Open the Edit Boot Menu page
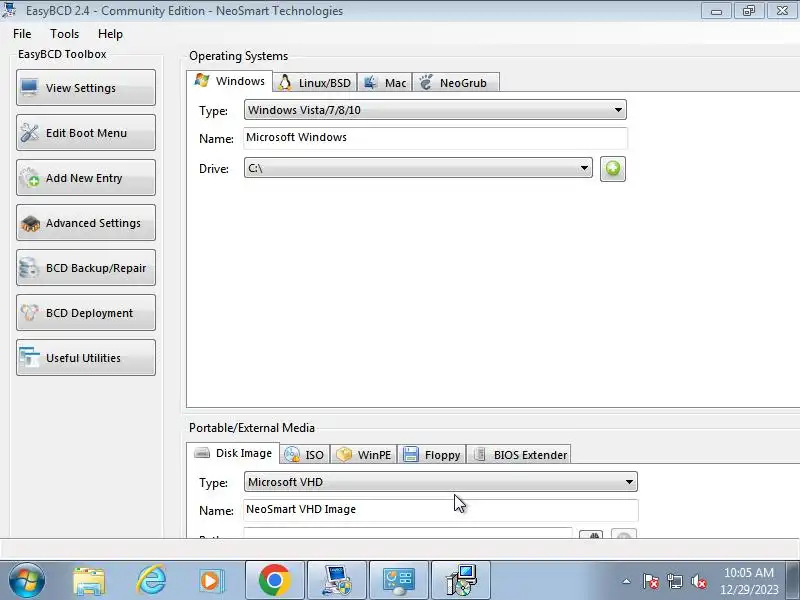This screenshot has height=600, width=800. [x=86, y=133]
